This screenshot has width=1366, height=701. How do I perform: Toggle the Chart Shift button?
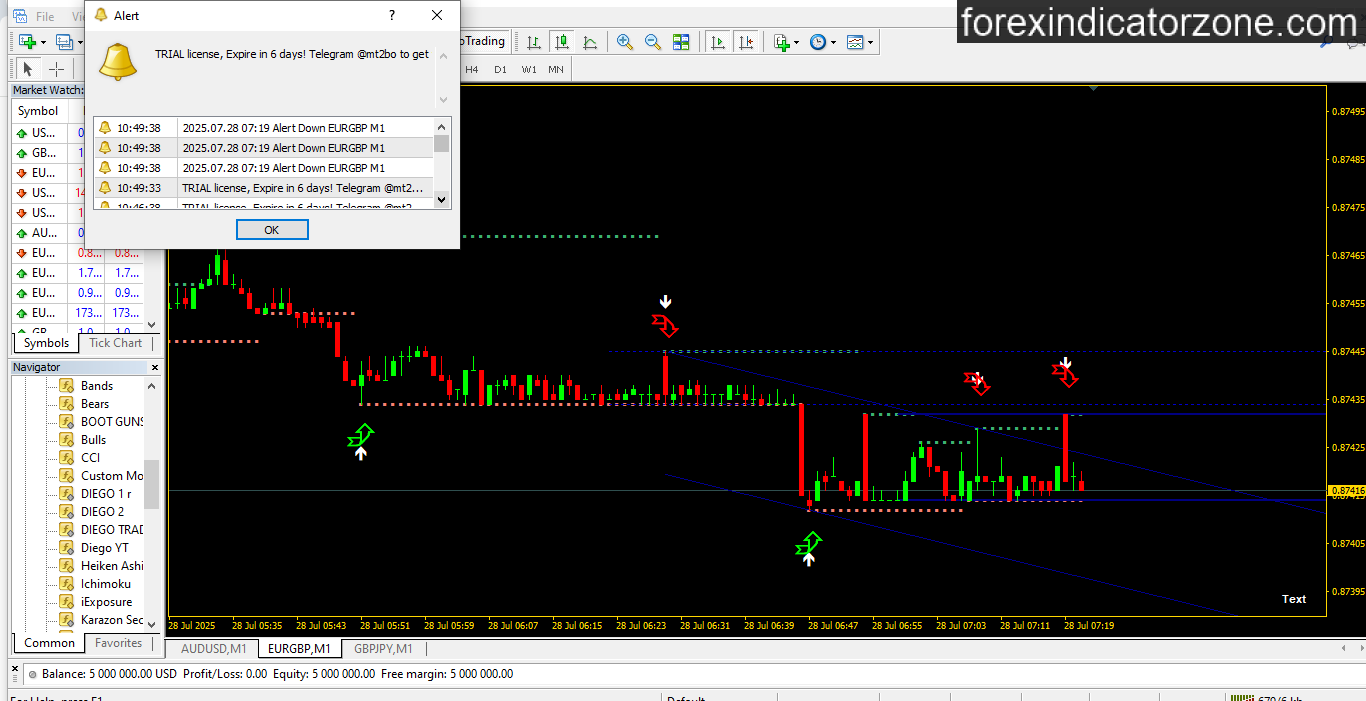pyautogui.click(x=746, y=42)
